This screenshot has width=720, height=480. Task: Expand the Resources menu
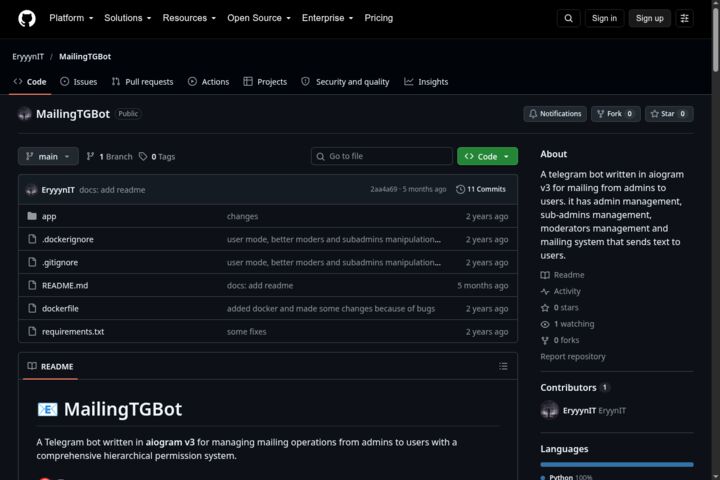pyautogui.click(x=189, y=18)
